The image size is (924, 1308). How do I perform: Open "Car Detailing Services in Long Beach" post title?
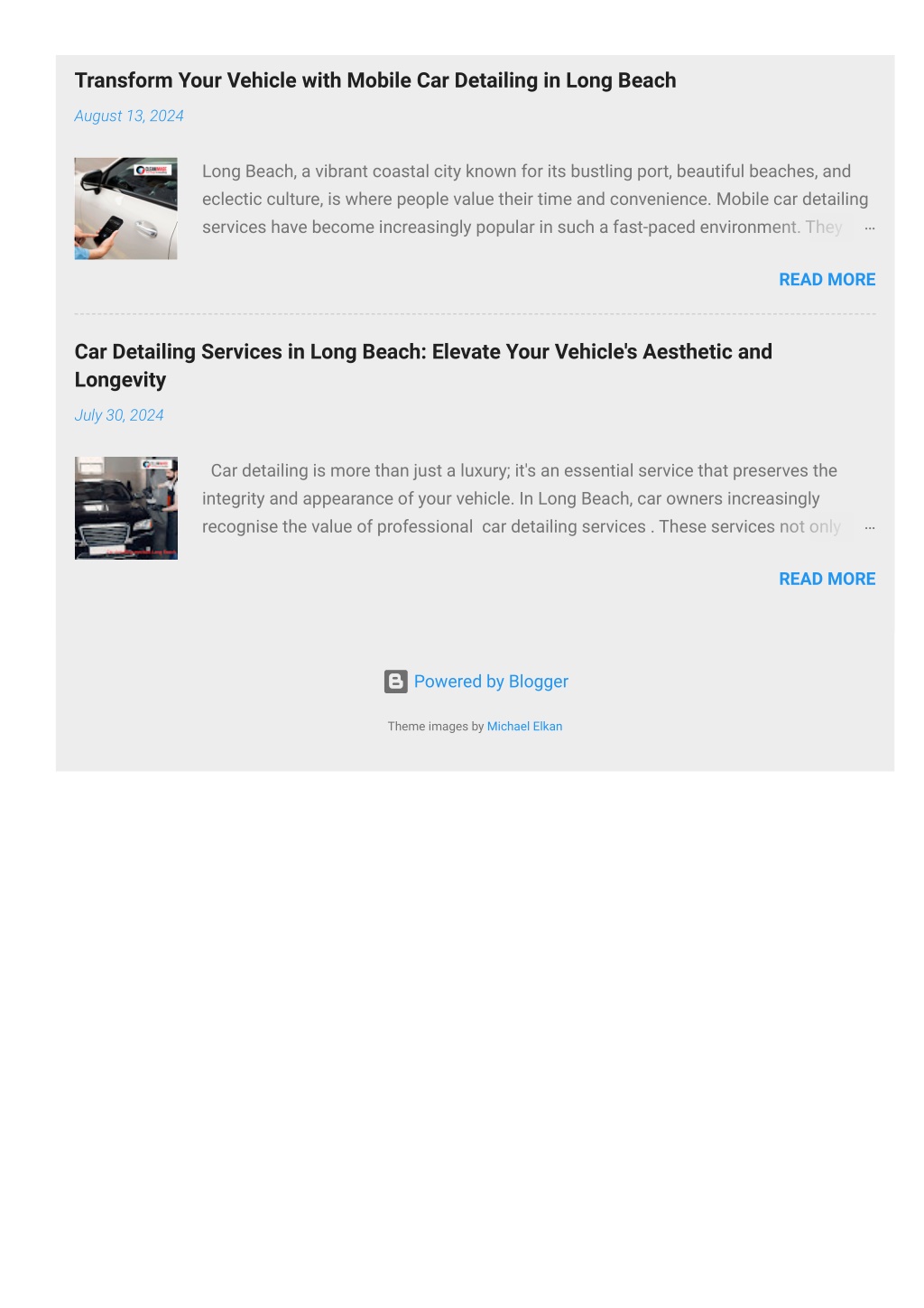click(423, 366)
